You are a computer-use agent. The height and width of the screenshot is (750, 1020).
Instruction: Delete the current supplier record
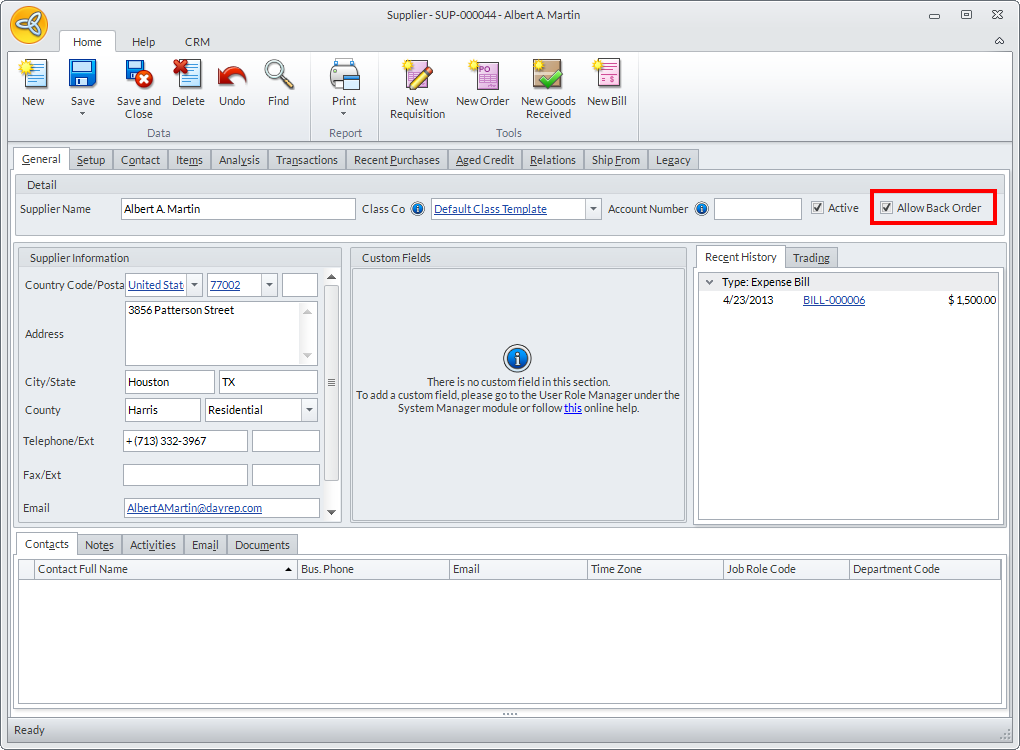187,76
